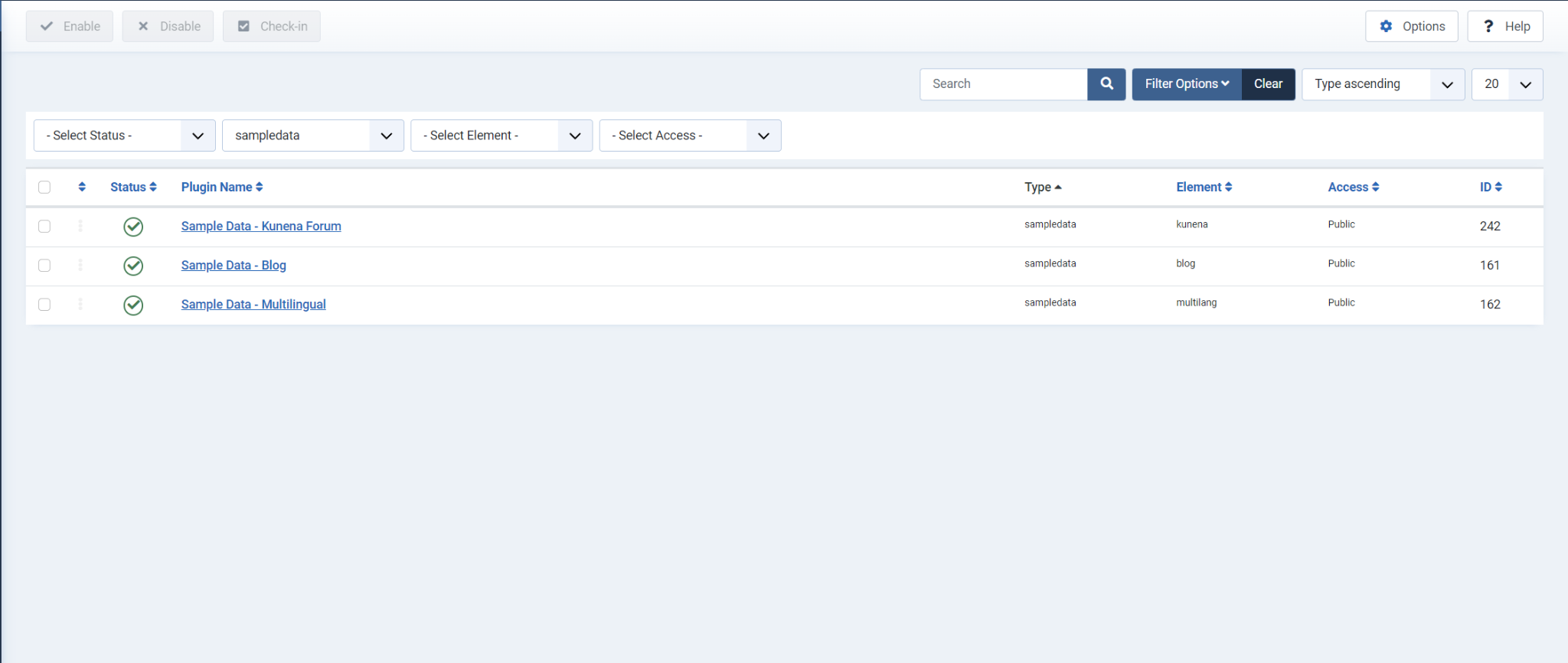Grab the drag handle of Kunena Forum row
This screenshot has height=663, width=1568.
[x=80, y=226]
